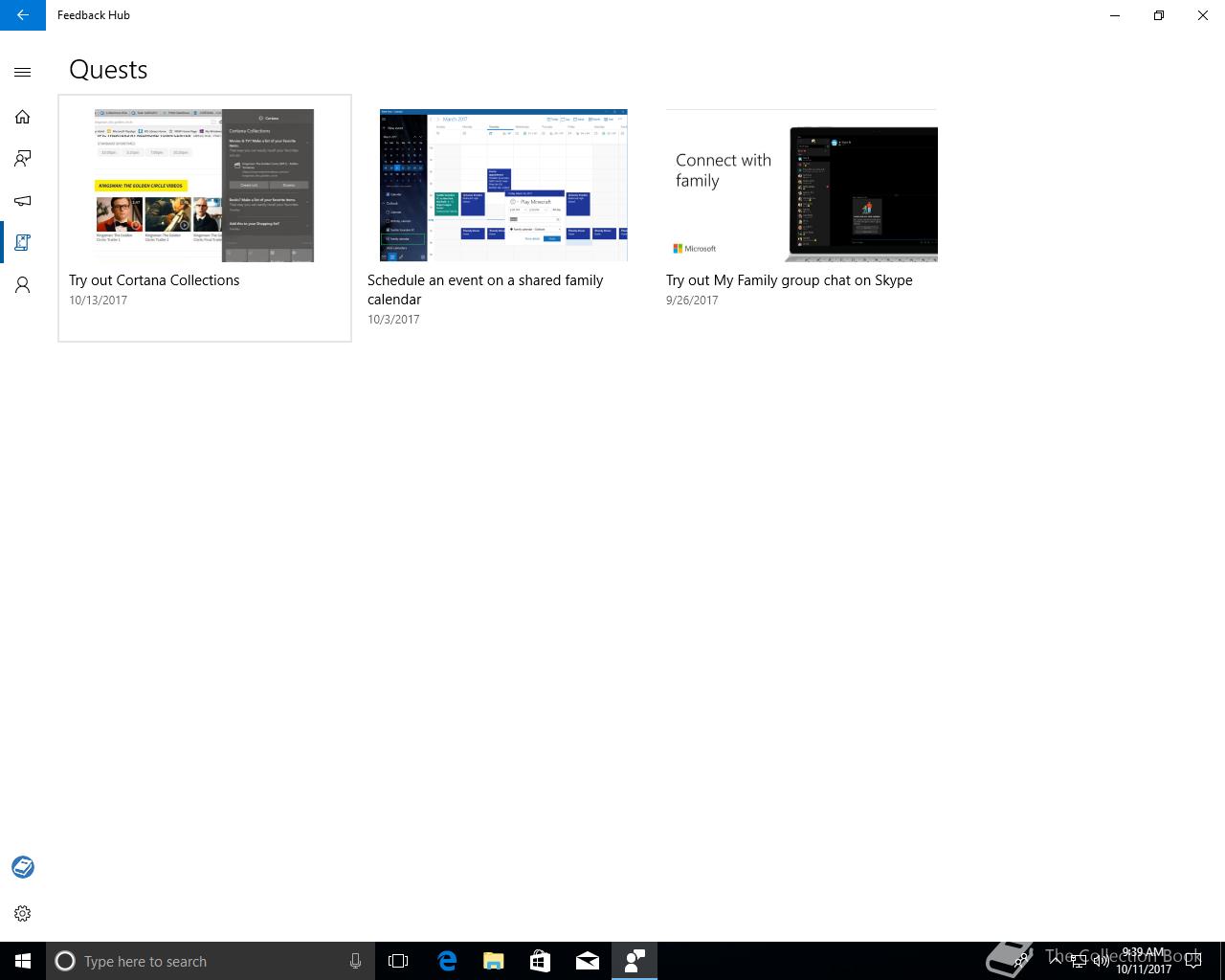Open Task View from the taskbar

click(398, 961)
